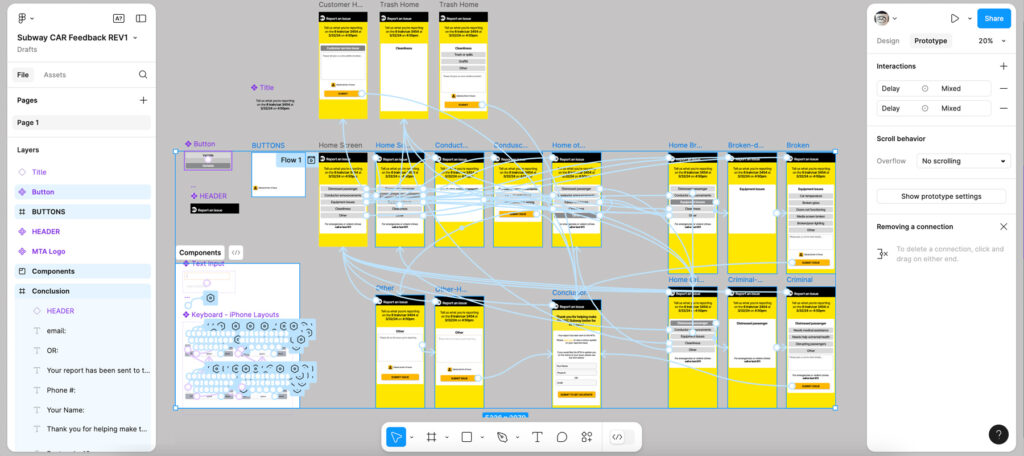The width and height of the screenshot is (1024, 456).
Task: Select the Rectangle shape tool
Action: point(466,437)
